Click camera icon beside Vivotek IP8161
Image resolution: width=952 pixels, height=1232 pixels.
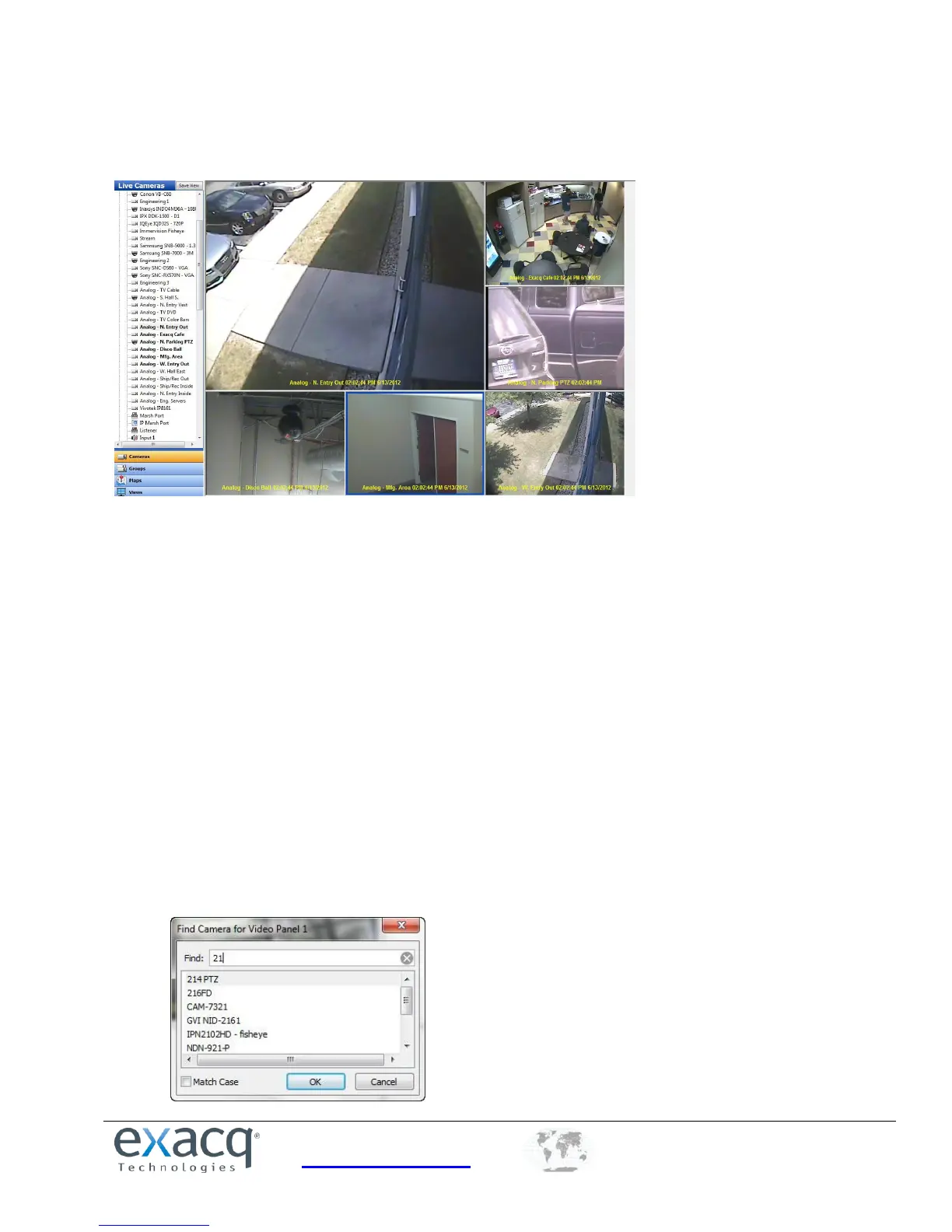(134, 408)
